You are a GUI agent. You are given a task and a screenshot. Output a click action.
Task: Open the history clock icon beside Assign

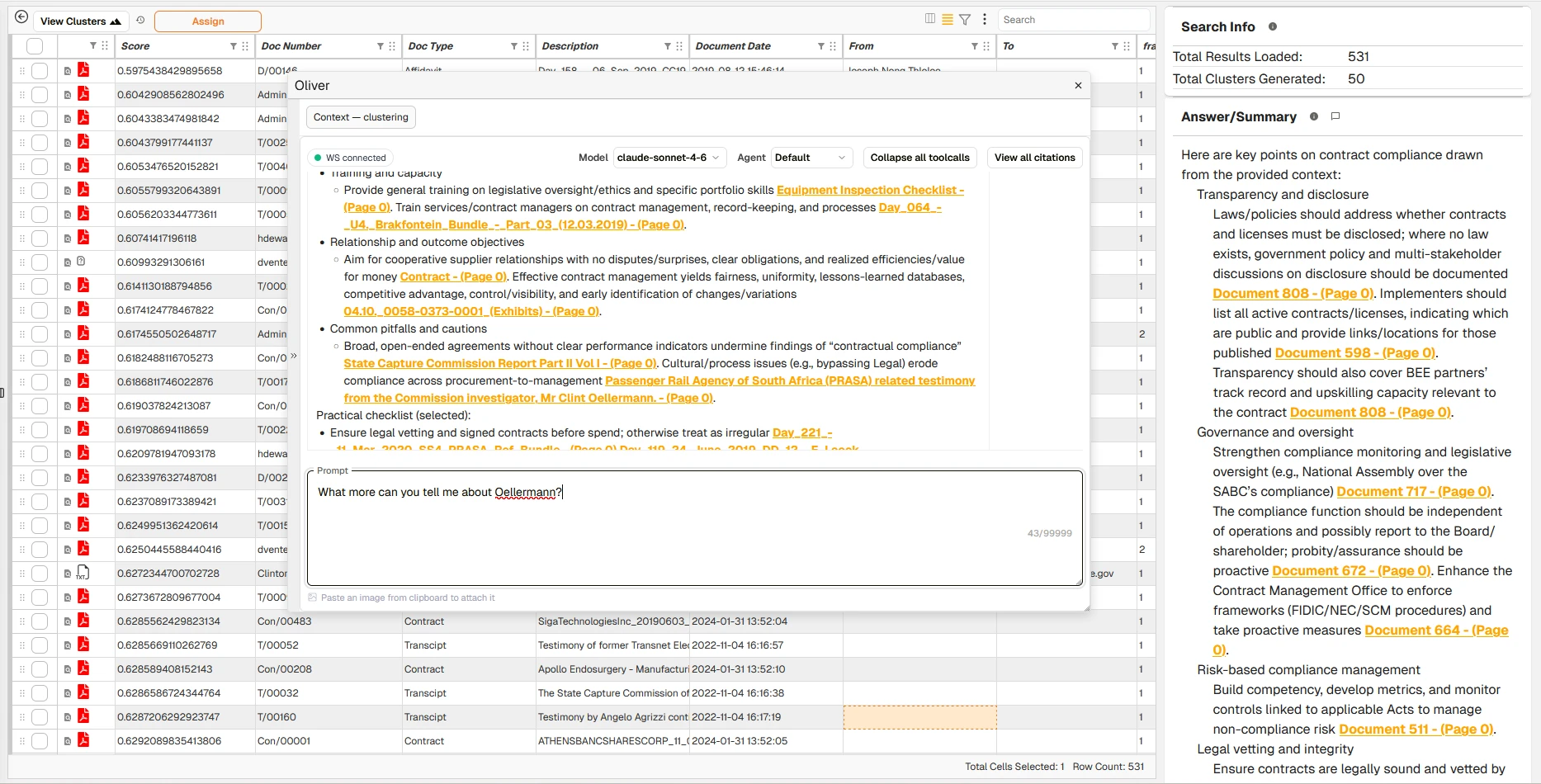coord(140,21)
